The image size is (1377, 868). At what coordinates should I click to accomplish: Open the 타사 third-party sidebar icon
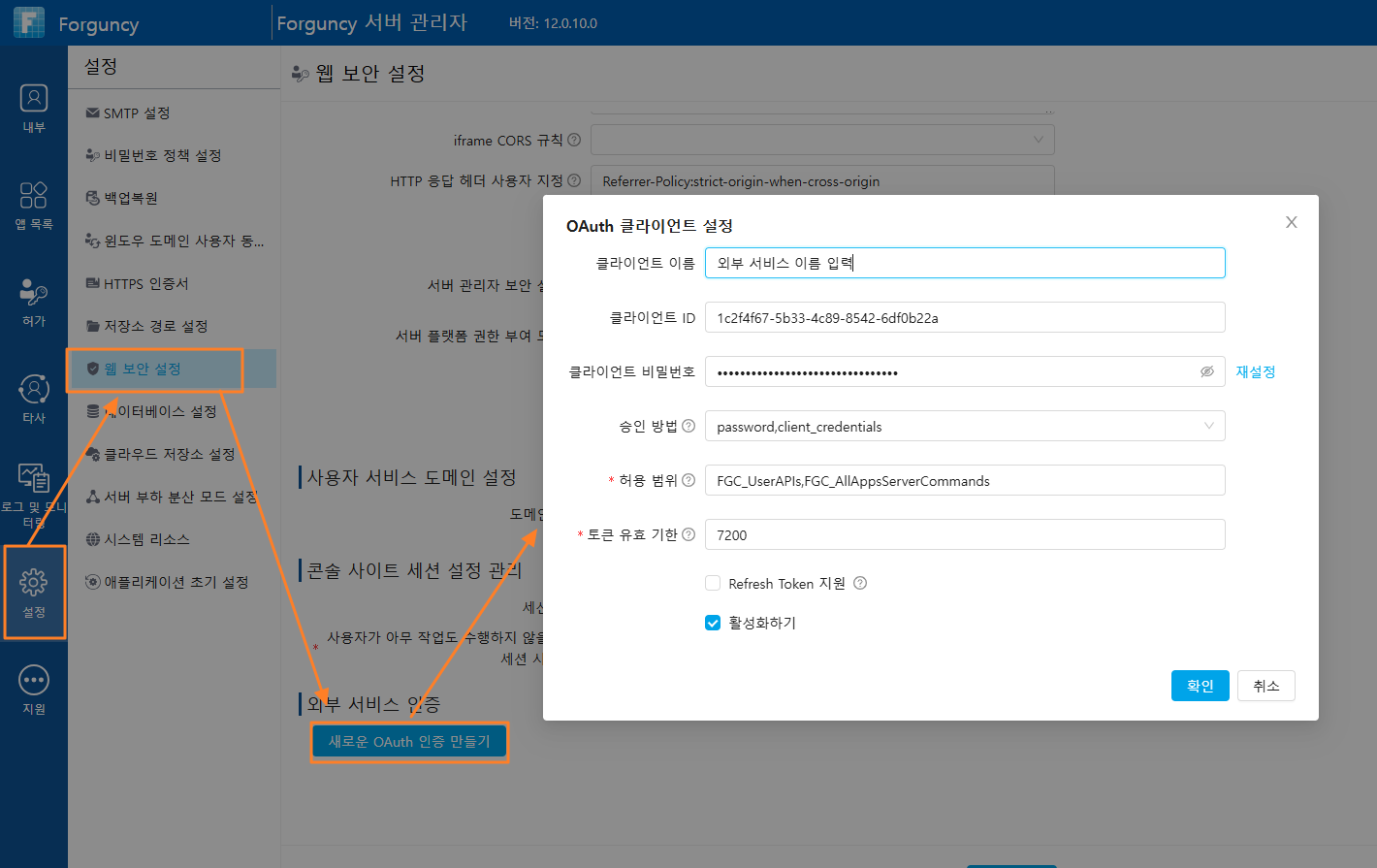tap(34, 389)
